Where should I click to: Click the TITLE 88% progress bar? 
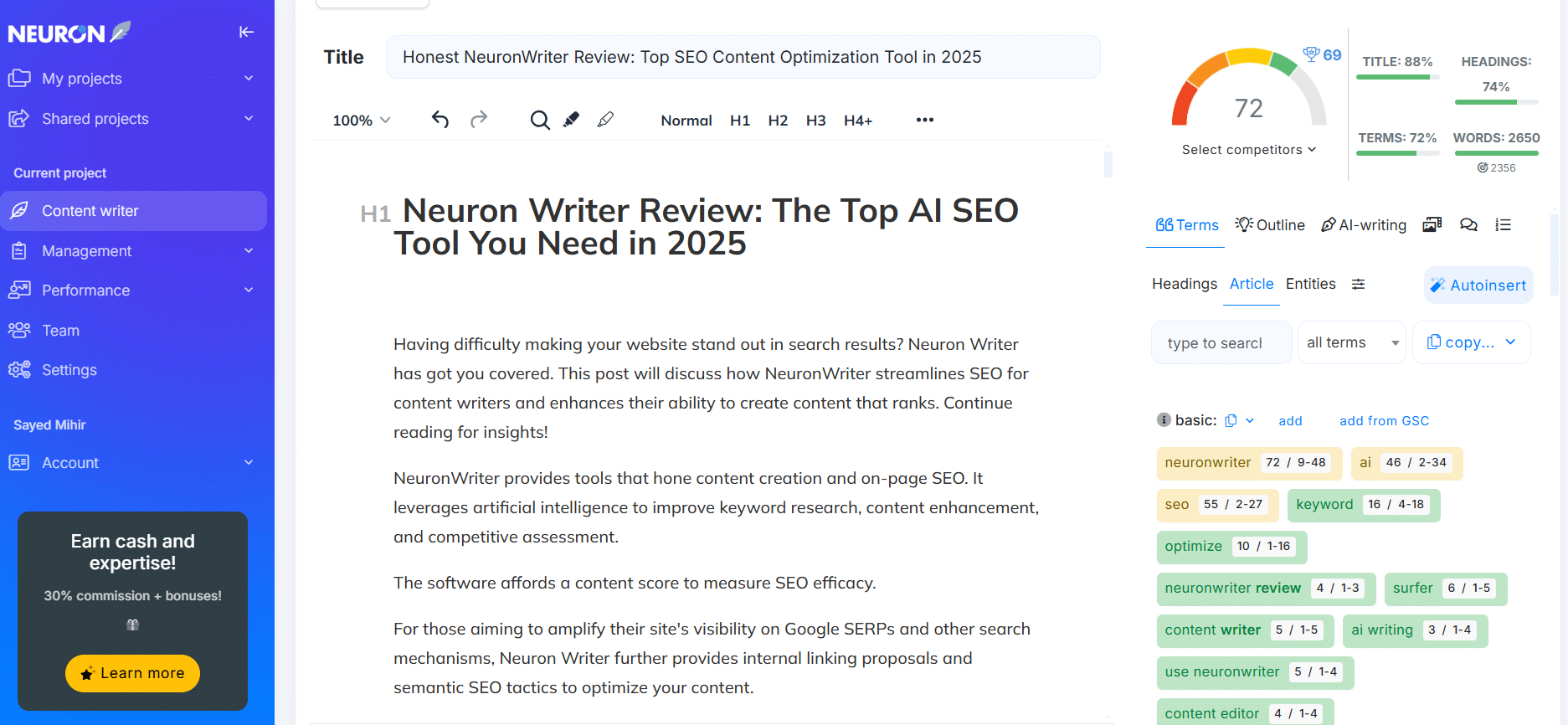[1397, 77]
